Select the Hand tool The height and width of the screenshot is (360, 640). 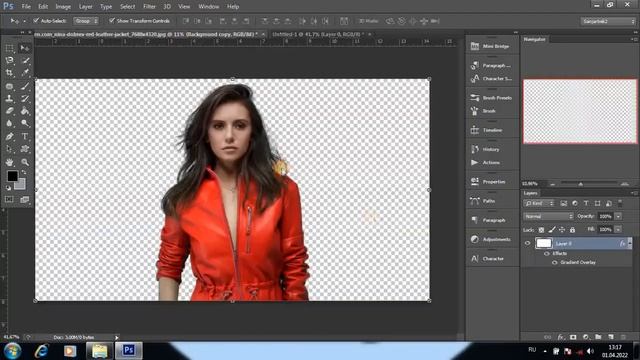[9, 162]
